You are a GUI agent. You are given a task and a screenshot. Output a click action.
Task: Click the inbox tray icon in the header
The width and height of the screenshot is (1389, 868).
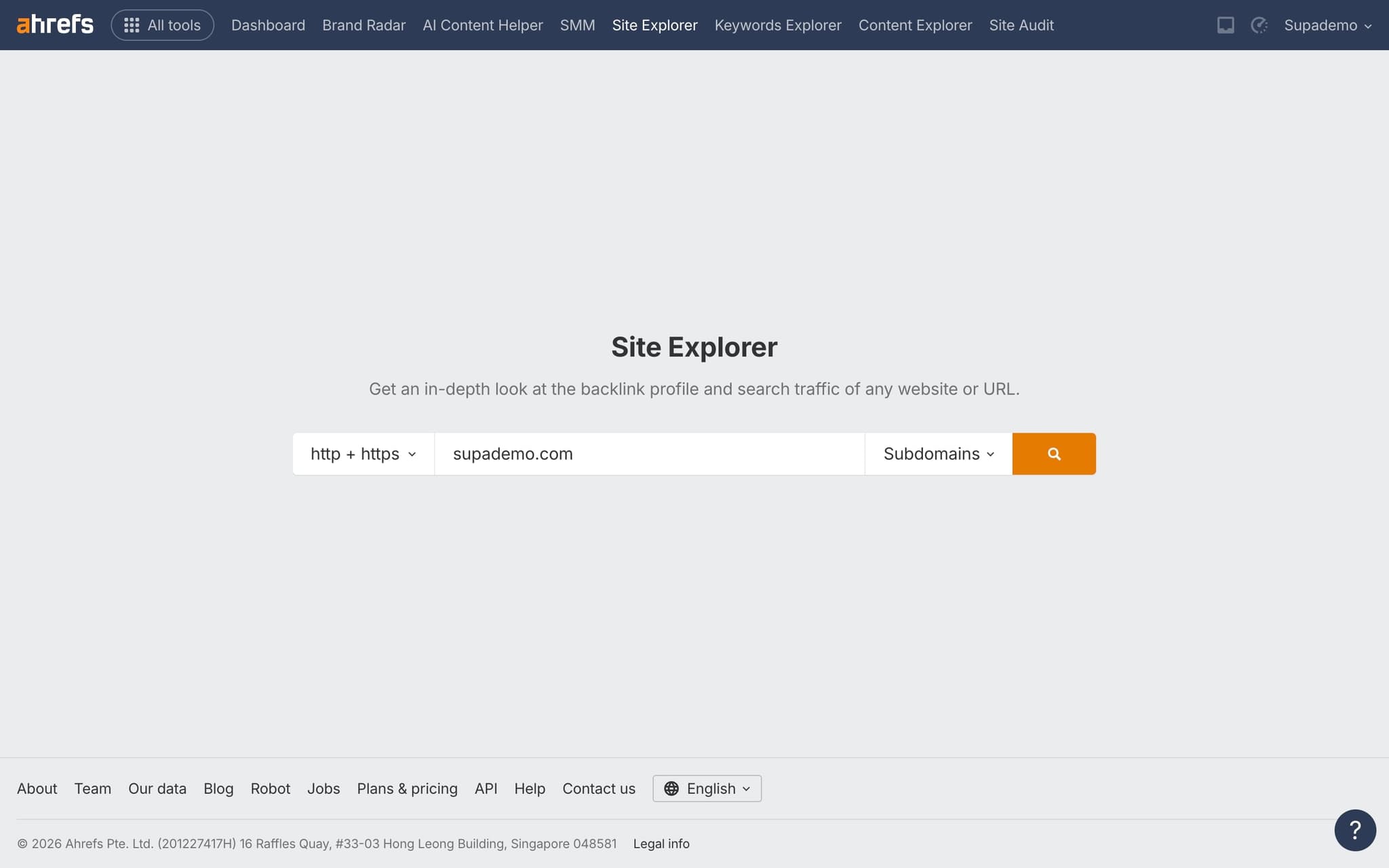tap(1226, 25)
